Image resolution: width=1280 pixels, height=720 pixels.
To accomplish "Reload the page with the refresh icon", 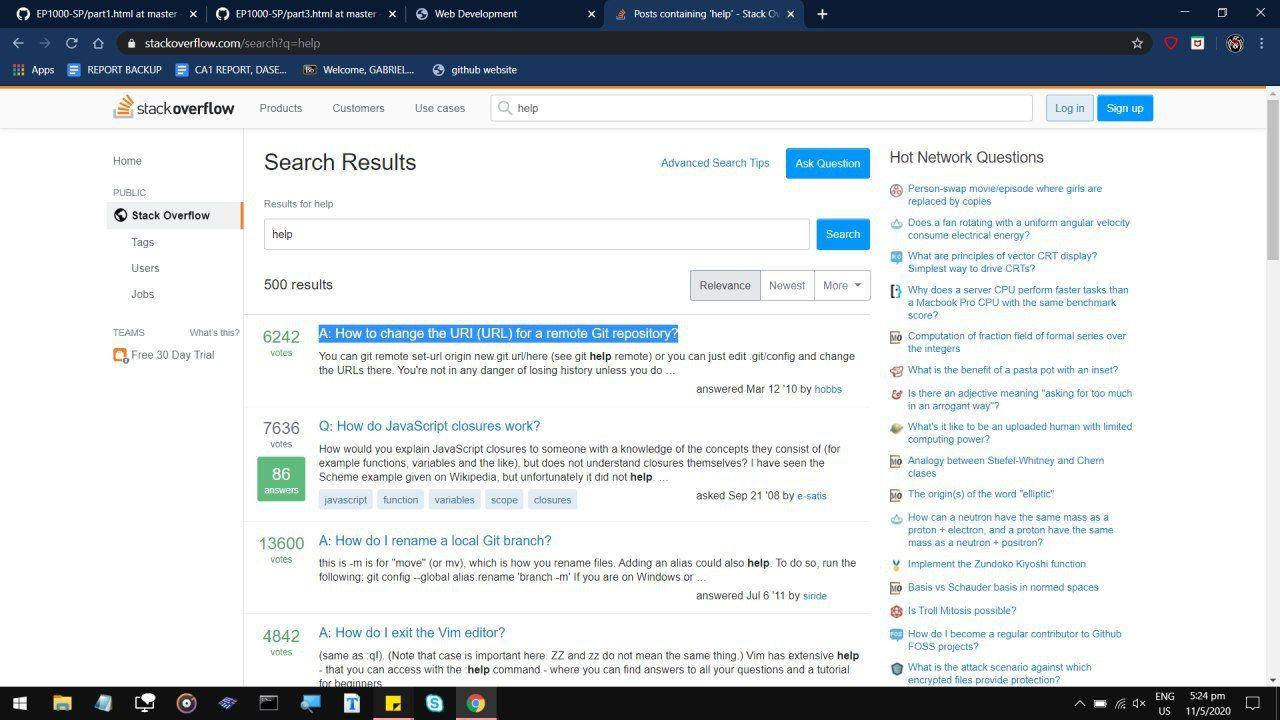I will tap(71, 43).
